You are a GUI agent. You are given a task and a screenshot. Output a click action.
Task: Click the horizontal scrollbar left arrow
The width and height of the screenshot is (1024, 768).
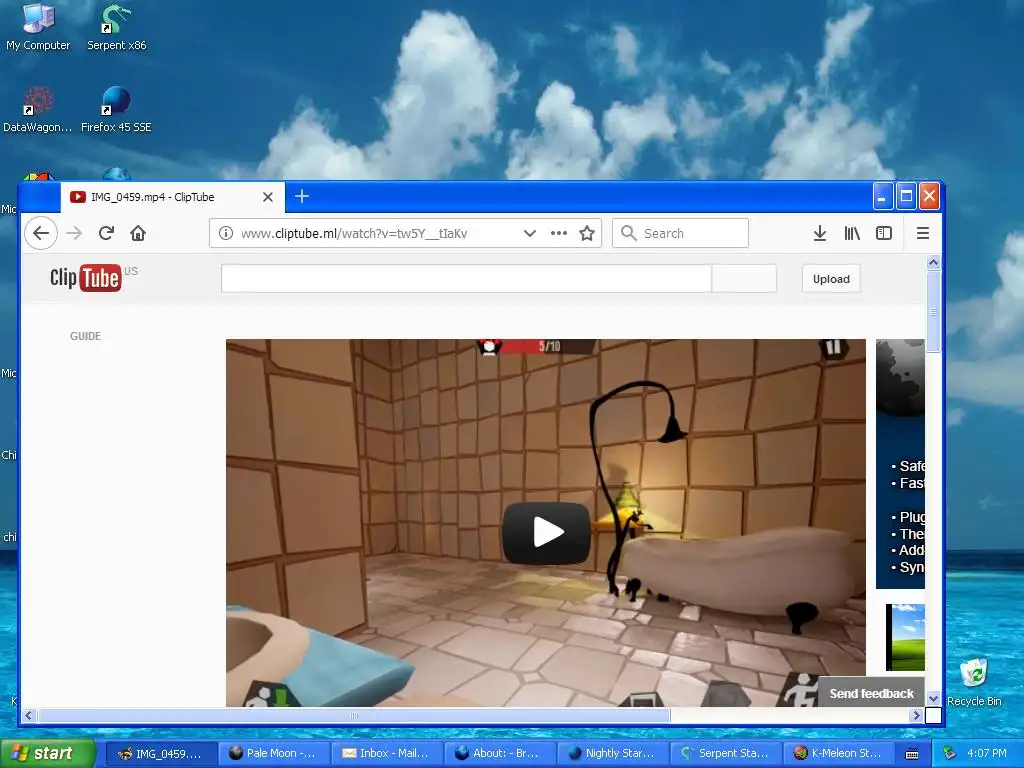(28, 716)
